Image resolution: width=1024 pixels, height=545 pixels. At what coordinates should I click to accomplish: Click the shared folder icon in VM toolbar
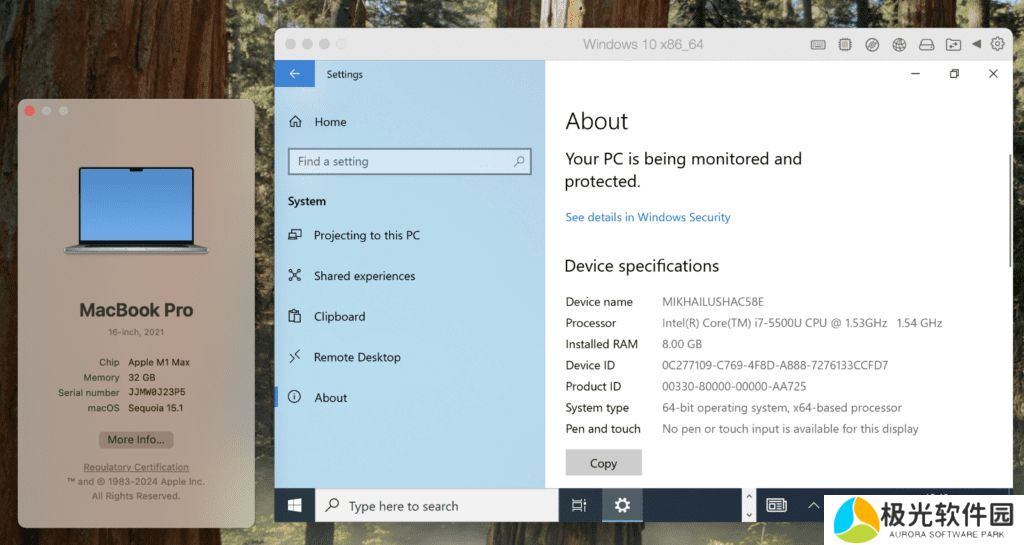point(953,45)
